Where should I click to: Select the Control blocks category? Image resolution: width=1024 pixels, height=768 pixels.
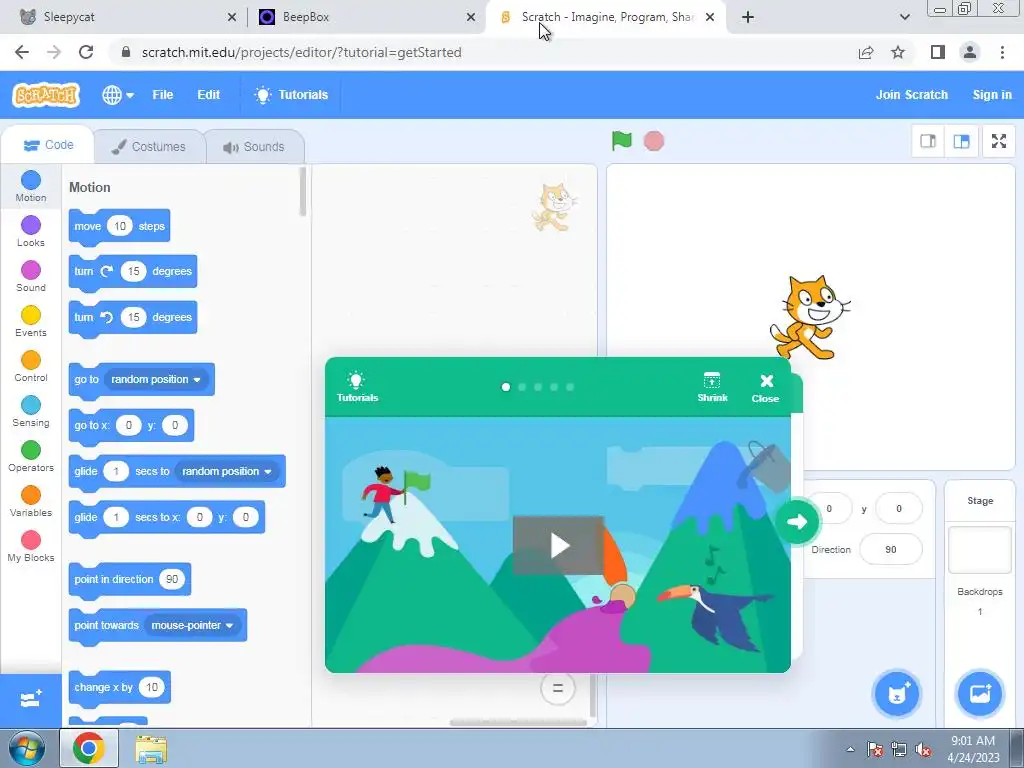click(31, 366)
